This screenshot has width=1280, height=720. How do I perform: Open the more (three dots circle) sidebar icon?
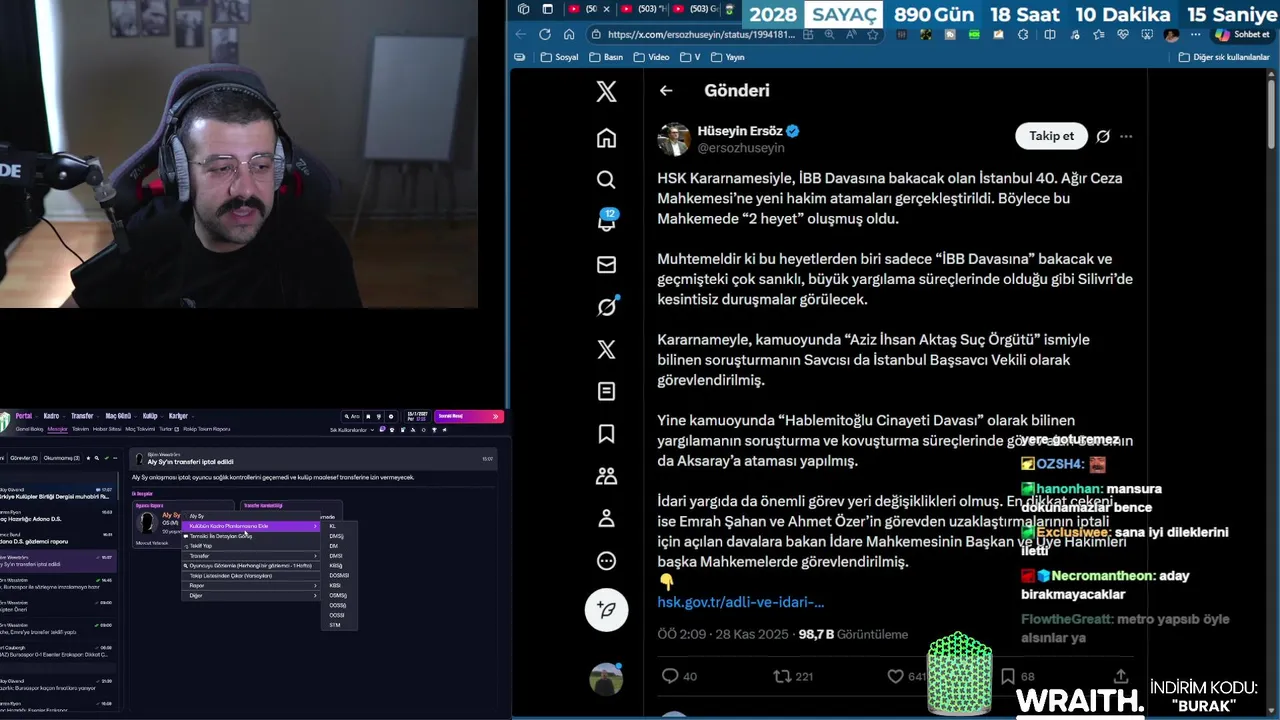(x=606, y=561)
